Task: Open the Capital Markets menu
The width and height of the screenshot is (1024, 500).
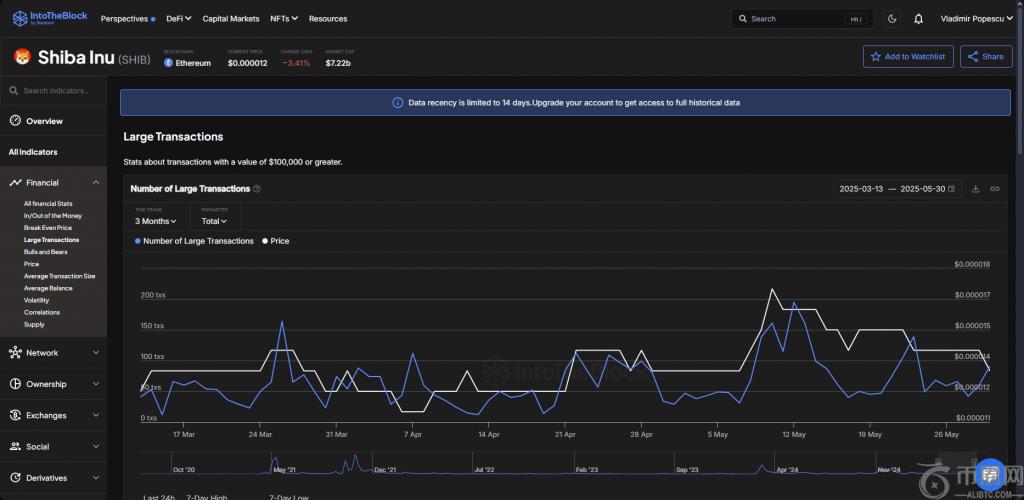Action: click(x=230, y=18)
